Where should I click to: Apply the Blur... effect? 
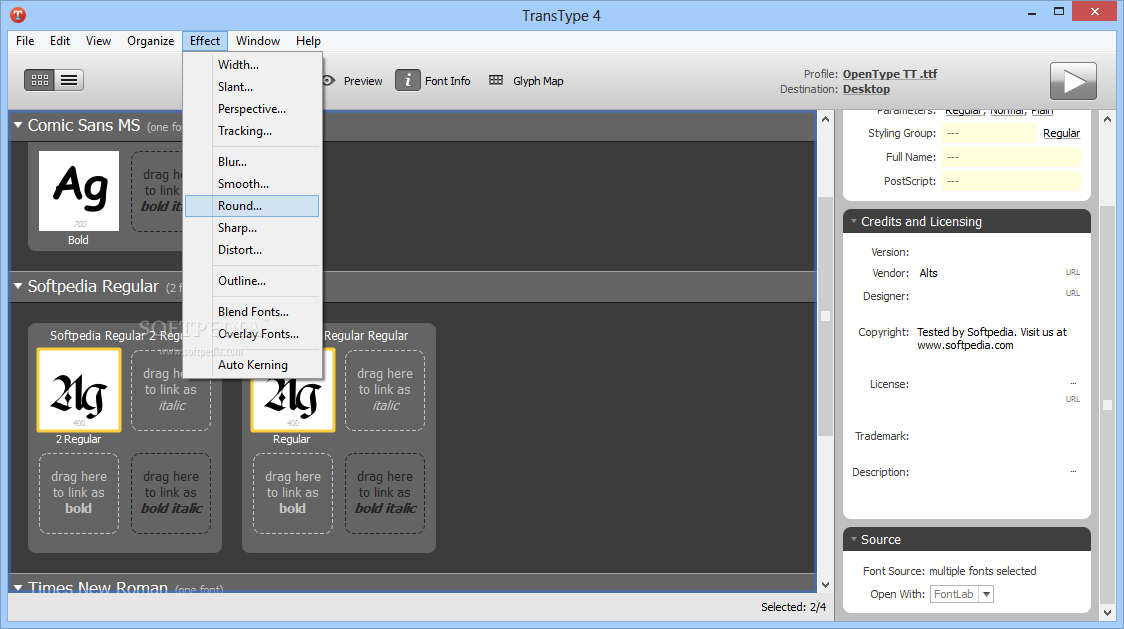252,162
